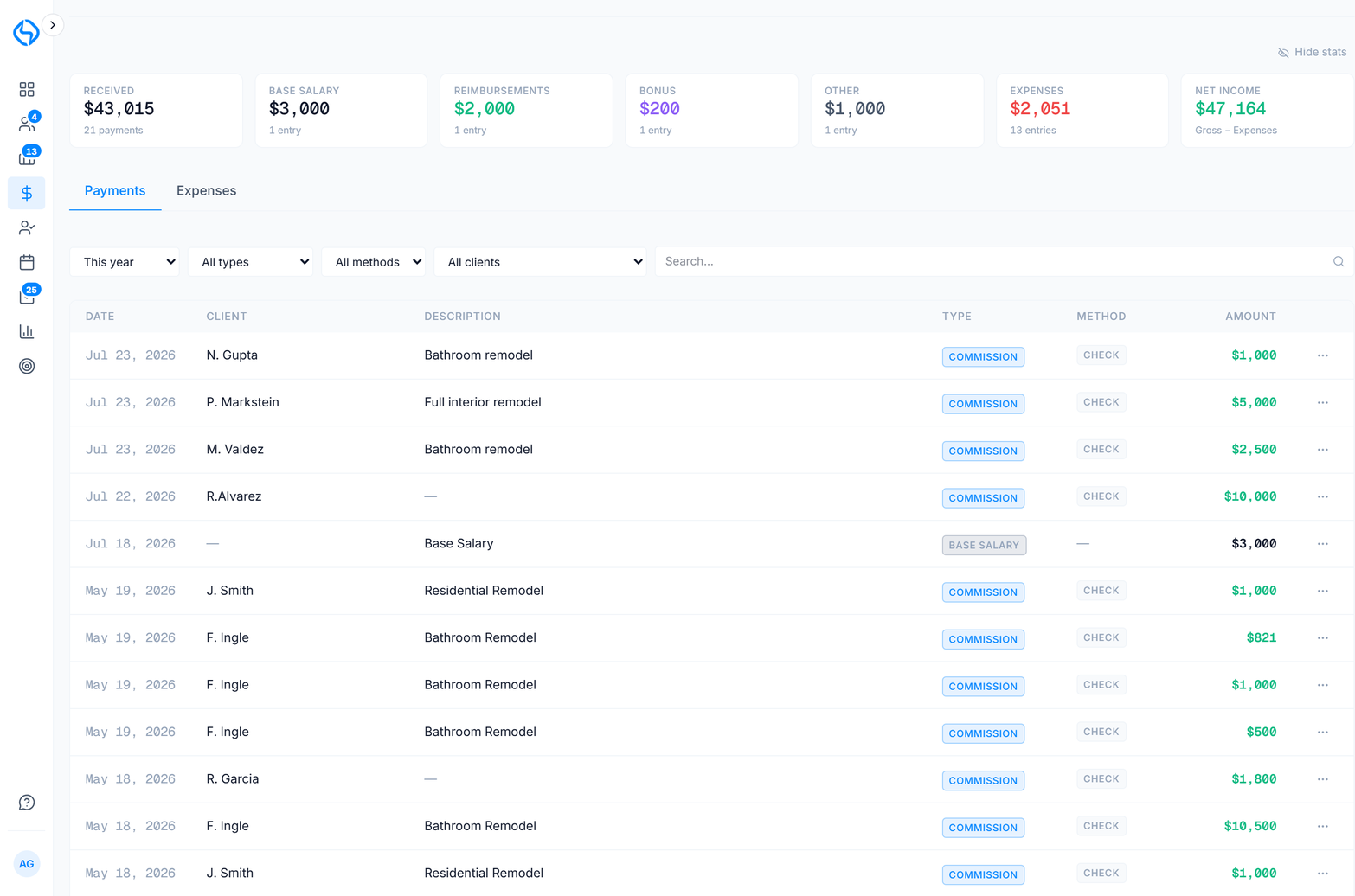Click the METHOD column header
The image size is (1355, 896).
pyautogui.click(x=1101, y=317)
